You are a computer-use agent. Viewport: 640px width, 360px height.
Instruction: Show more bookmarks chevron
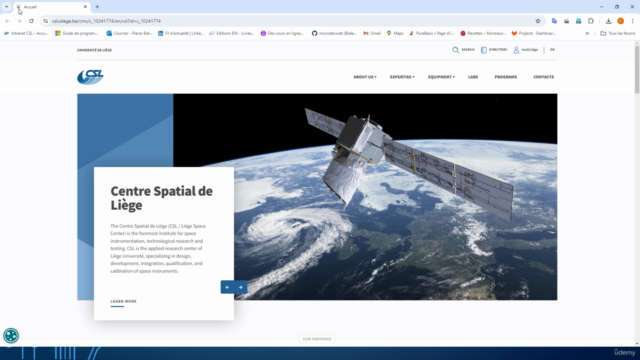(x=587, y=33)
